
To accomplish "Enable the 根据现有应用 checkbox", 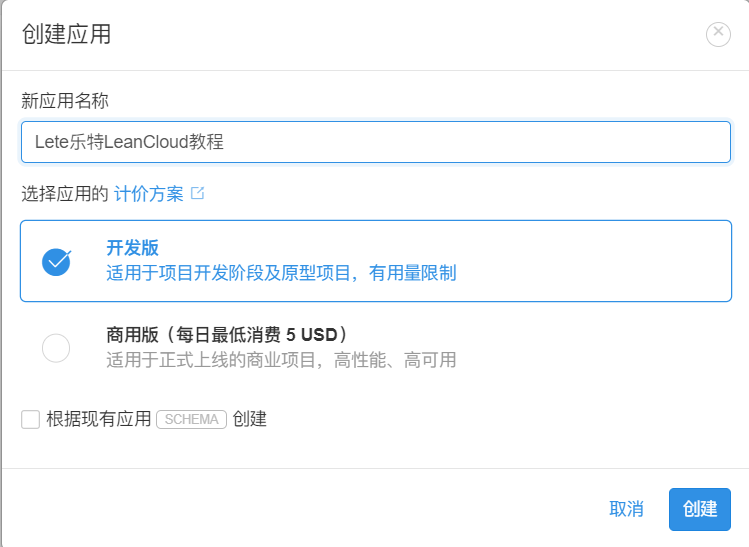I will [x=30, y=419].
